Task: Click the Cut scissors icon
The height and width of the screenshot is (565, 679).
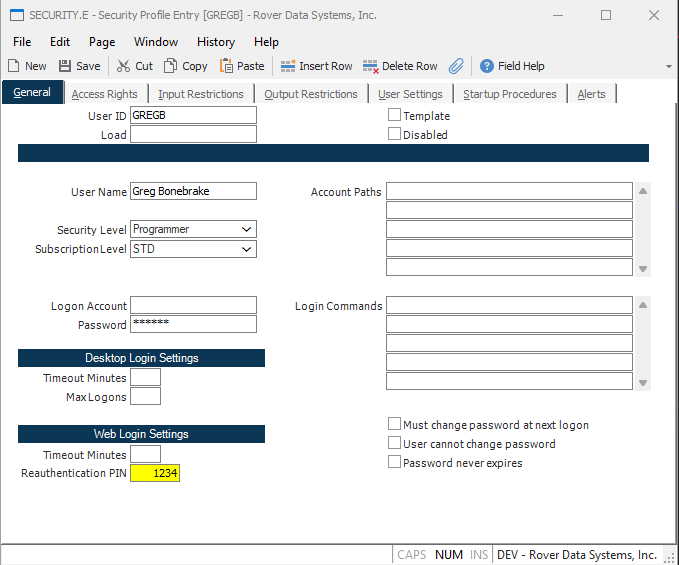Action: coord(123,66)
